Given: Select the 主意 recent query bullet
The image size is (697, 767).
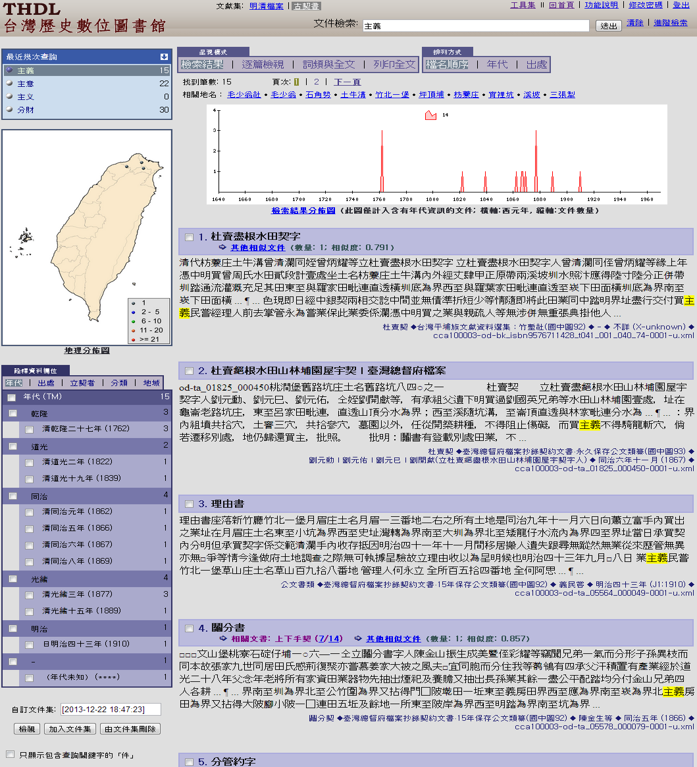Looking at the screenshot, I should click(x=9, y=84).
